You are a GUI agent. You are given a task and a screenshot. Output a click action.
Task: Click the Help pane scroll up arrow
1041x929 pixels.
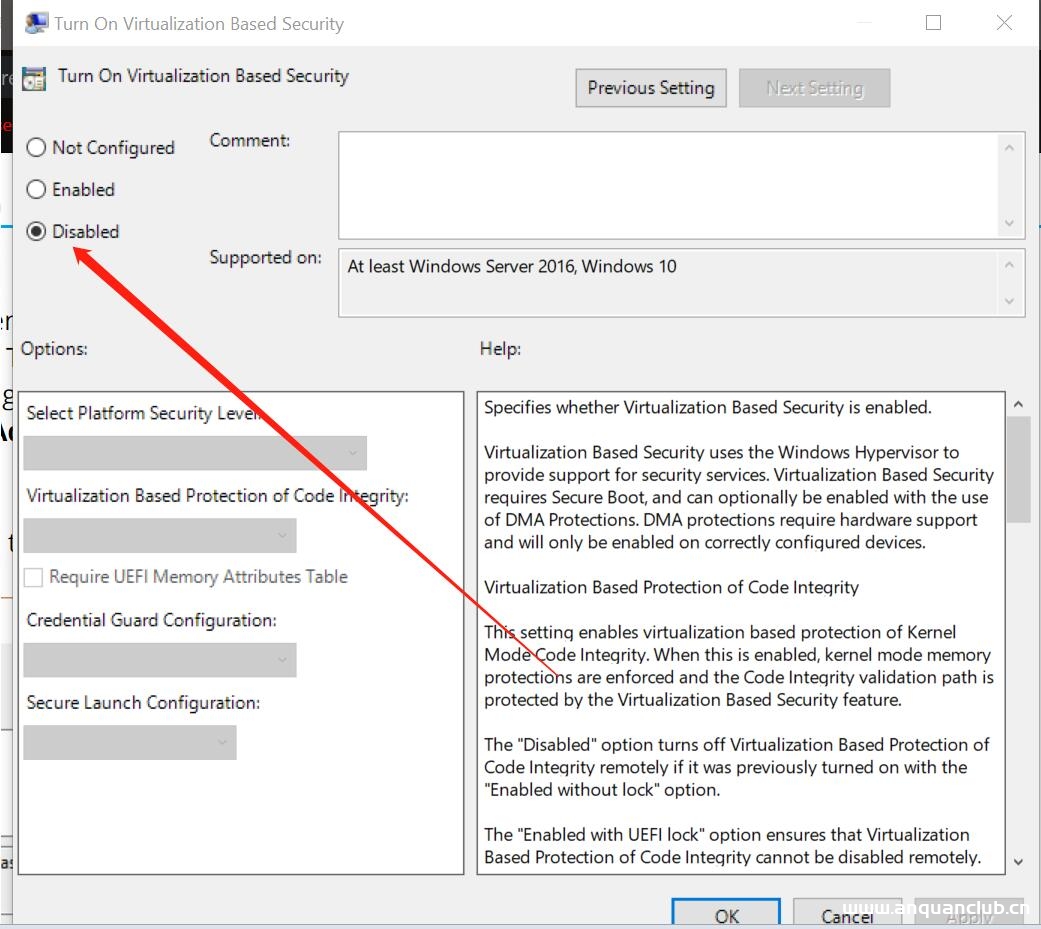pyautogui.click(x=1018, y=405)
